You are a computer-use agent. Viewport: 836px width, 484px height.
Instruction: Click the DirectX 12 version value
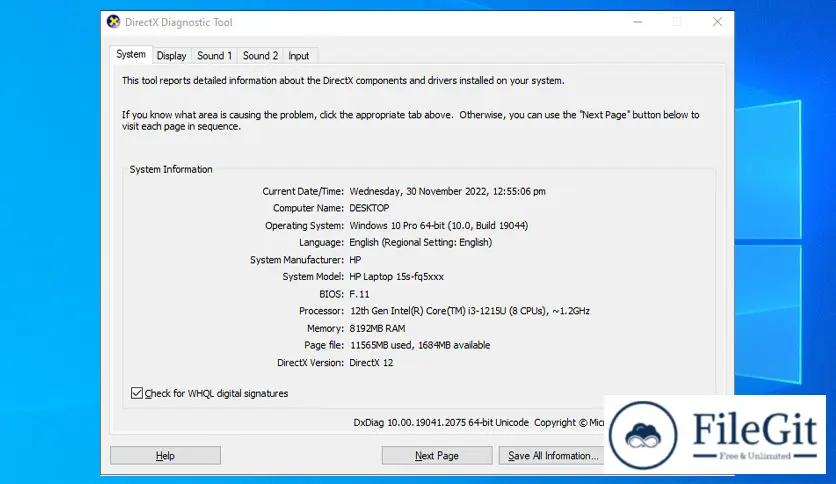click(x=371, y=362)
